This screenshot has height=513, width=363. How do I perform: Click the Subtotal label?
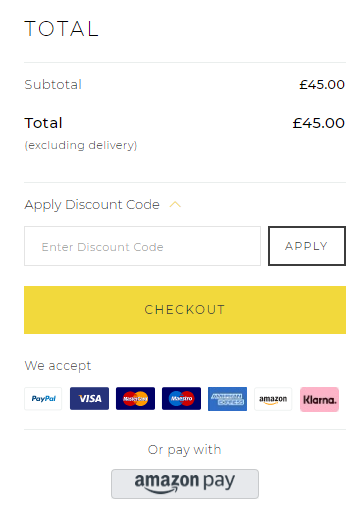click(x=53, y=85)
